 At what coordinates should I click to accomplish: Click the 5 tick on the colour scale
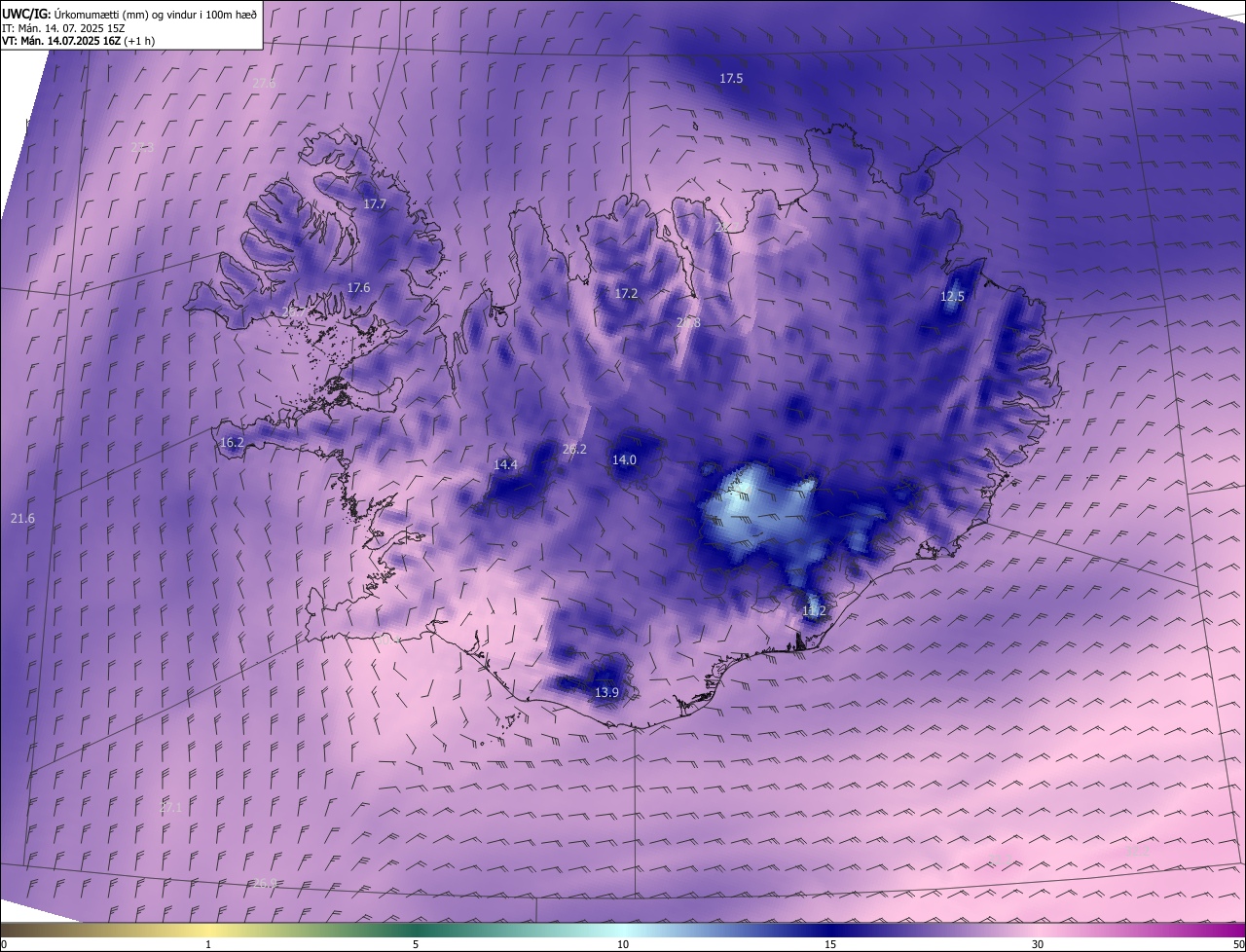[416, 944]
